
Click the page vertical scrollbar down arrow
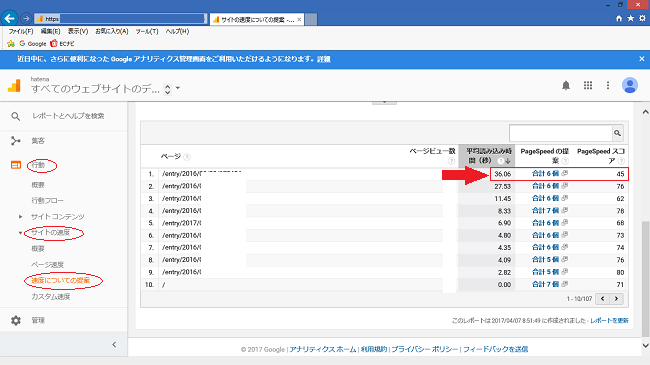coord(645,345)
